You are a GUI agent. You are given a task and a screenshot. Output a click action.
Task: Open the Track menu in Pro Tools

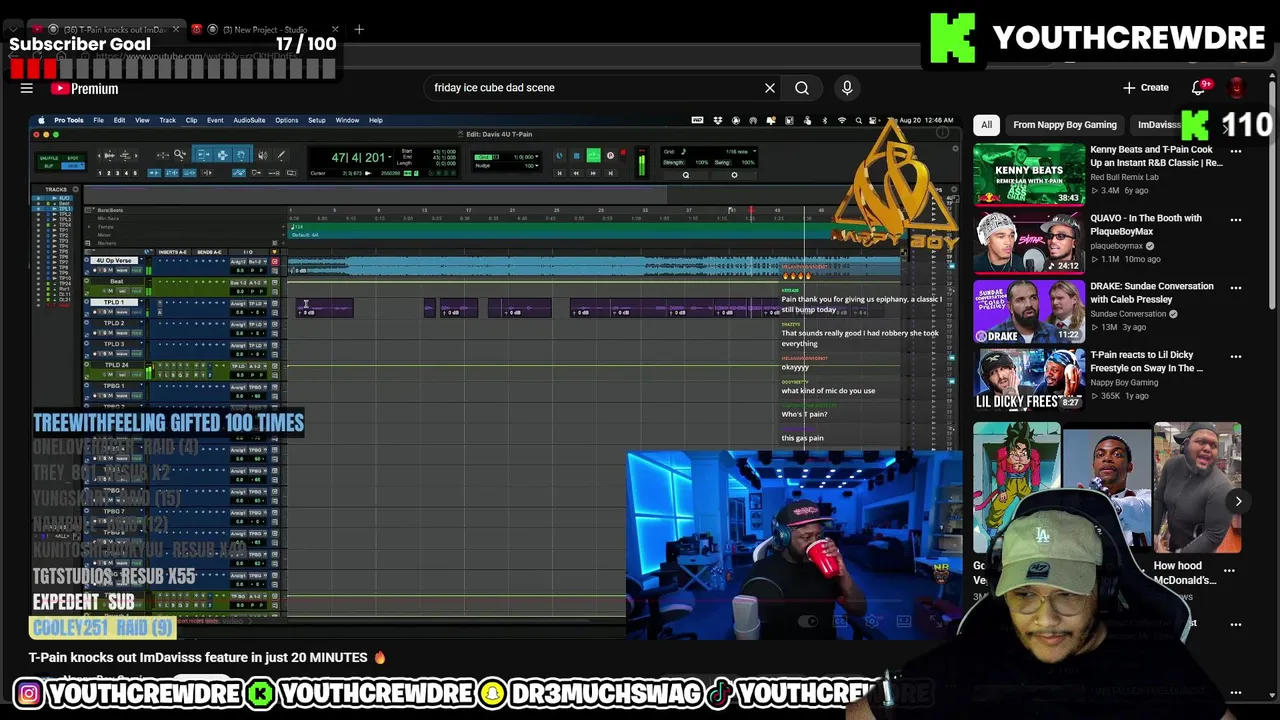coord(167,120)
